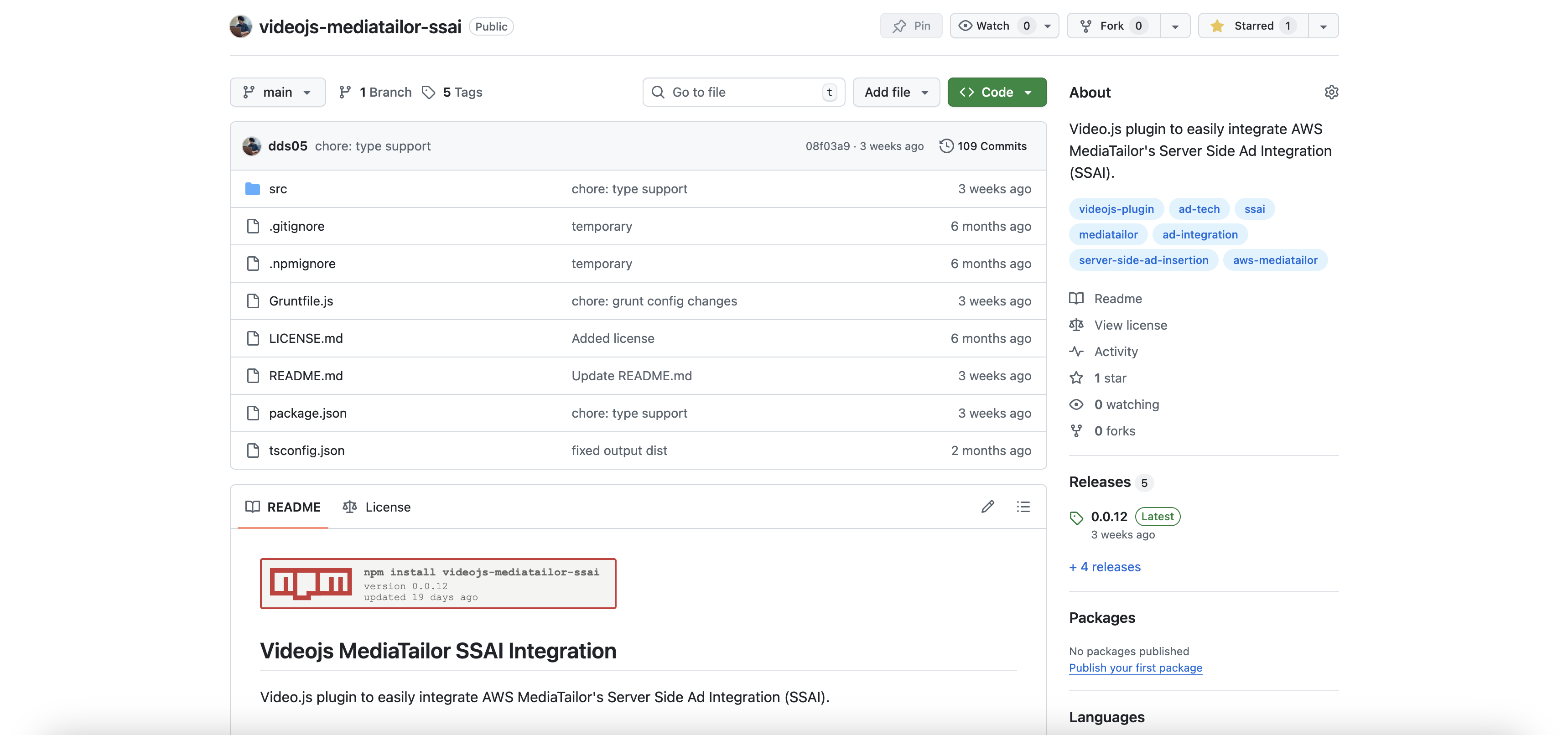Open the main branch dropdown

(x=278, y=92)
